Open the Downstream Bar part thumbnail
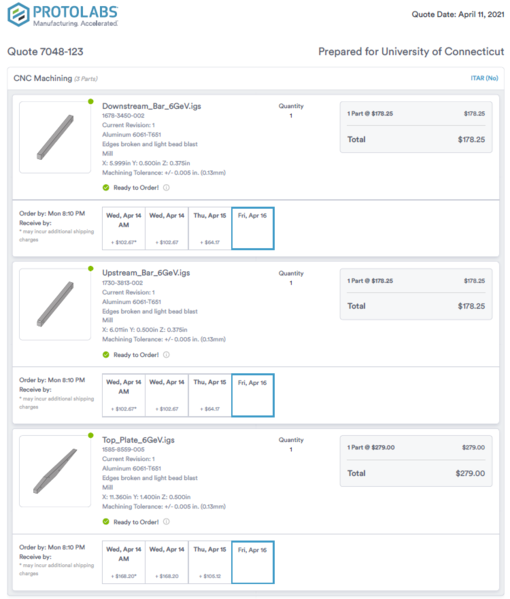The height and width of the screenshot is (599, 510). (x=55, y=137)
